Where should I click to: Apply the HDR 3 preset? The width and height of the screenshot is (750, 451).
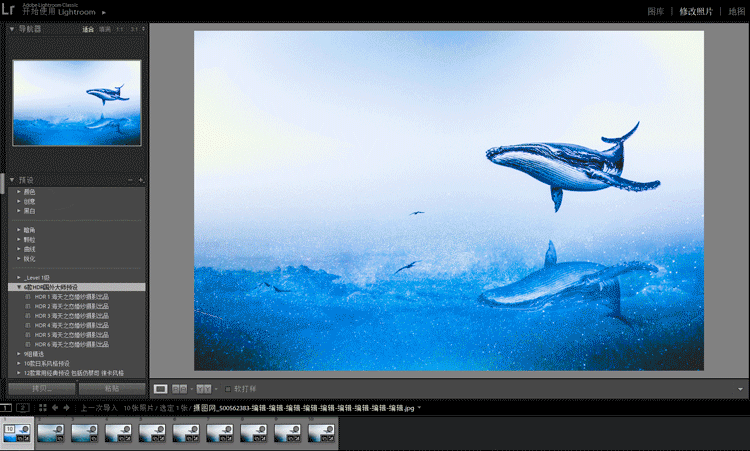point(71,316)
